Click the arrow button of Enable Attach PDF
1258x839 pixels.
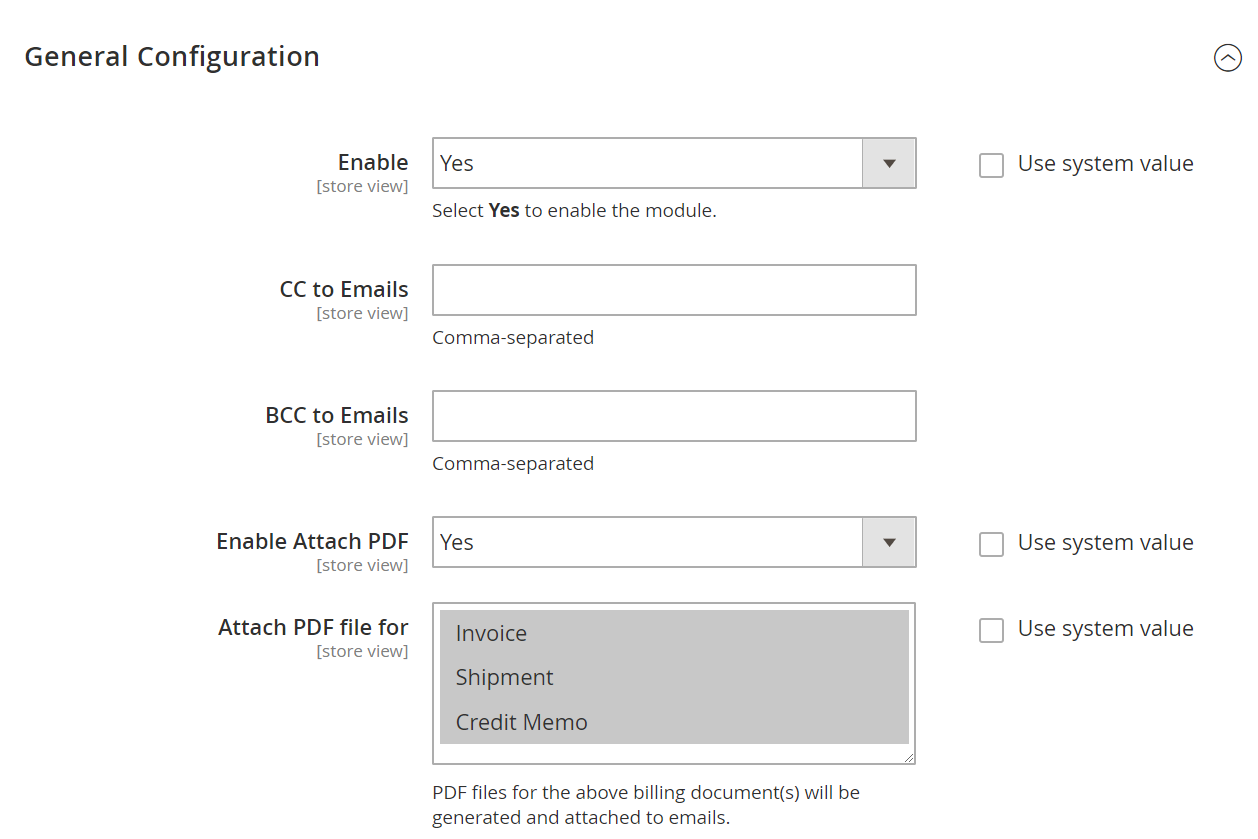889,542
